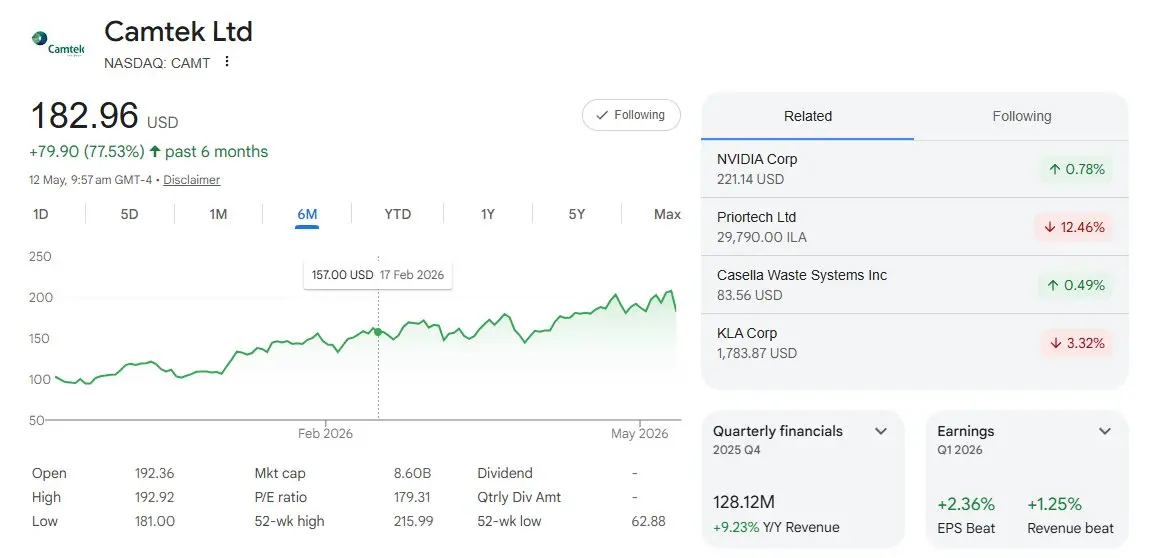Click Casella's 0.49% up badge
The image size is (1154, 558).
tap(1075, 286)
